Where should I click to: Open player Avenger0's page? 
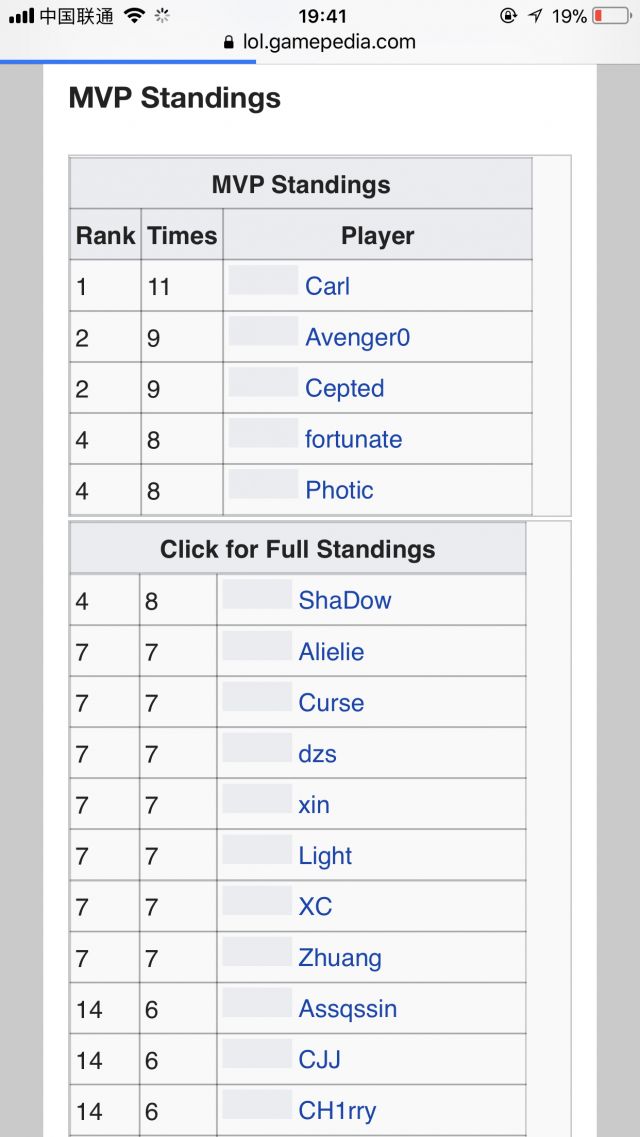357,338
